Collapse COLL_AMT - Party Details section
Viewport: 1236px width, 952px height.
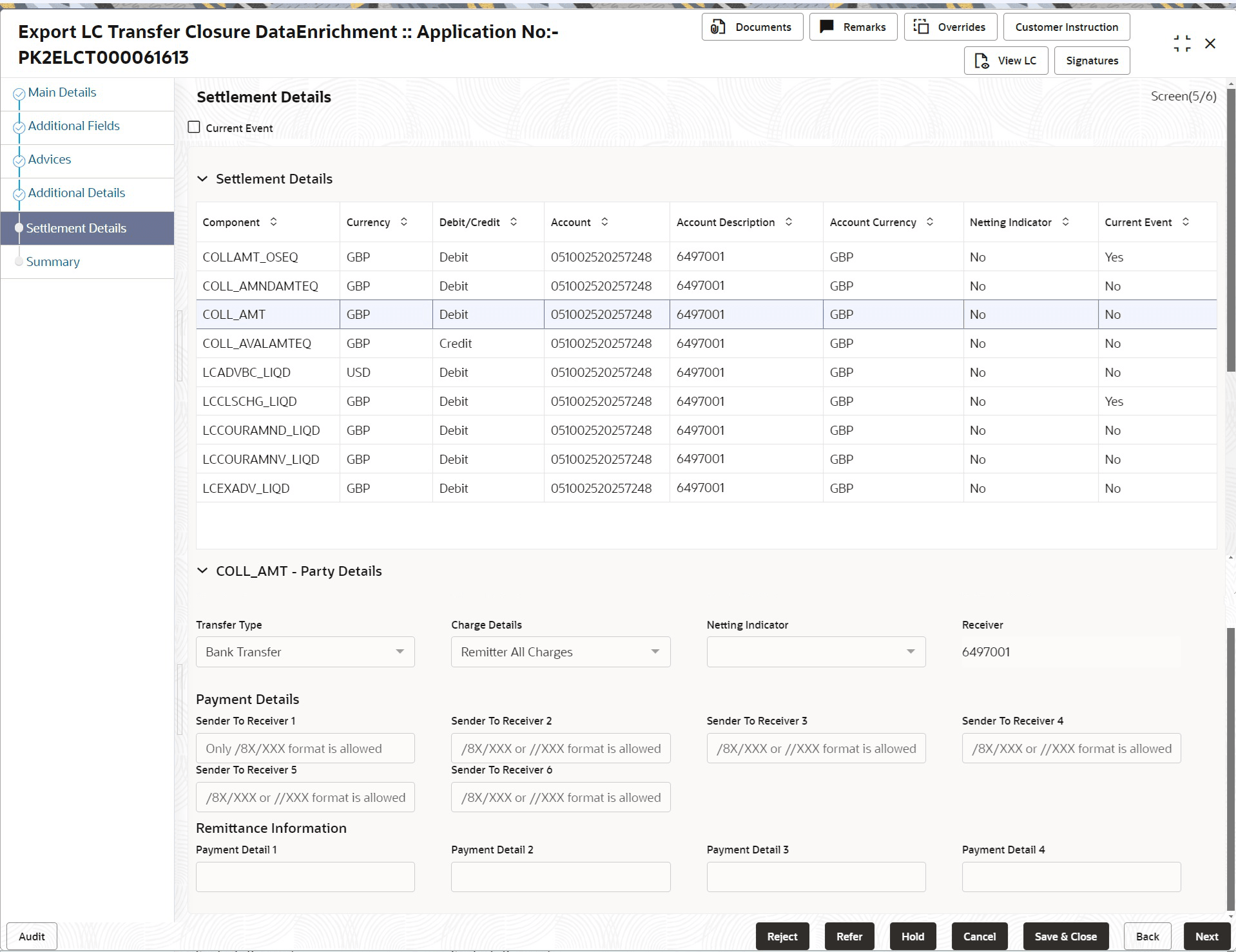202,571
